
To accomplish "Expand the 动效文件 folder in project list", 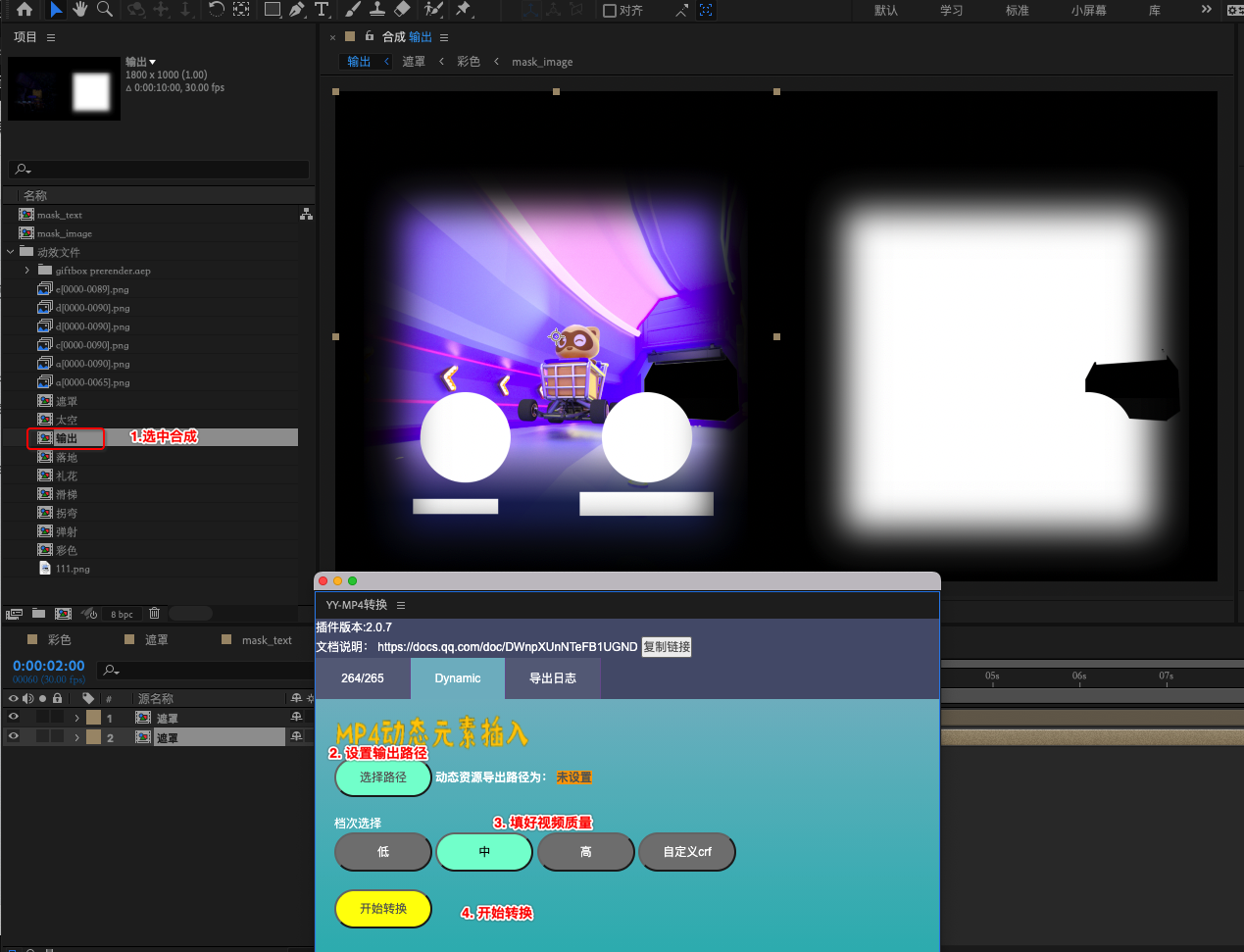I will click(11, 252).
